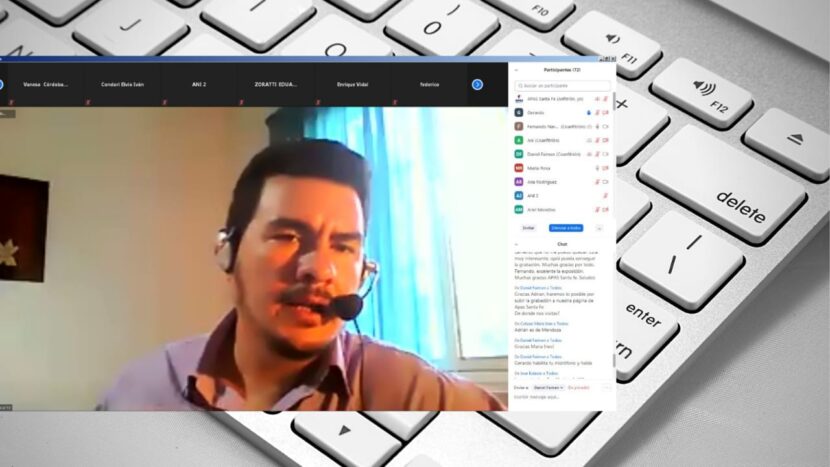Show next participants in the gallery strip
Image resolution: width=830 pixels, height=467 pixels.
point(477,85)
